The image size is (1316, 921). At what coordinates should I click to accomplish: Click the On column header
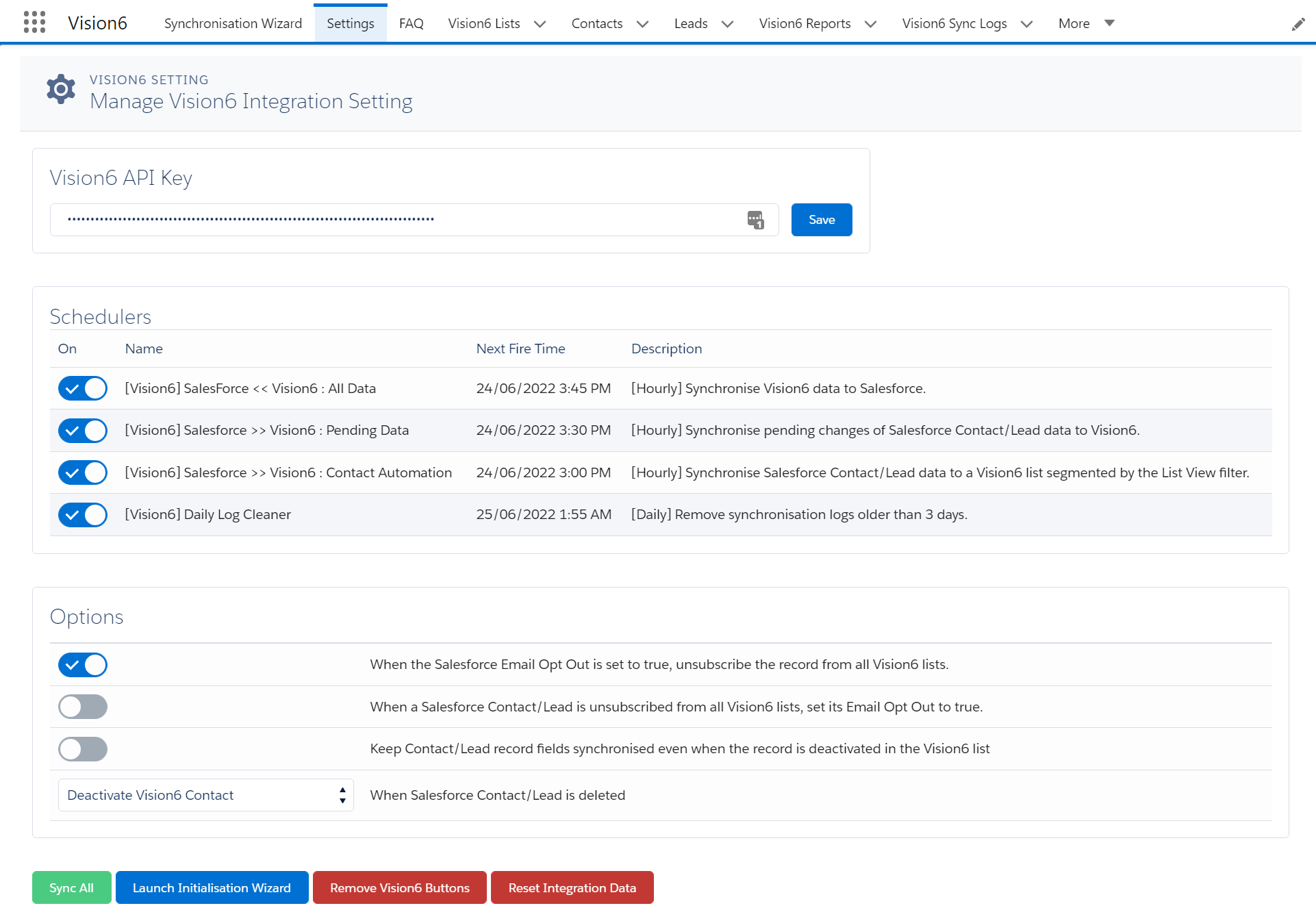coord(67,349)
